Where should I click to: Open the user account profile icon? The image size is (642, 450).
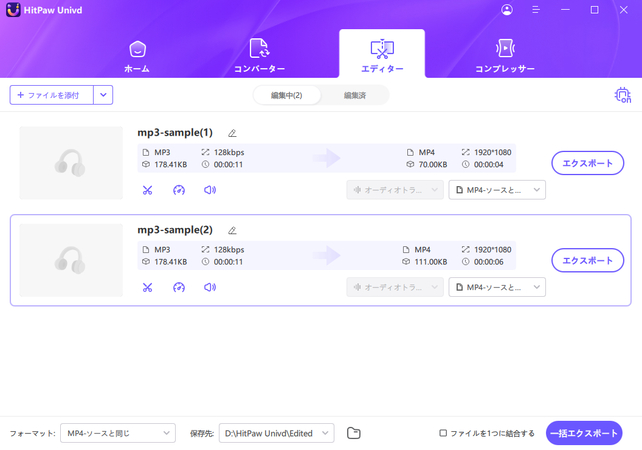(507, 10)
